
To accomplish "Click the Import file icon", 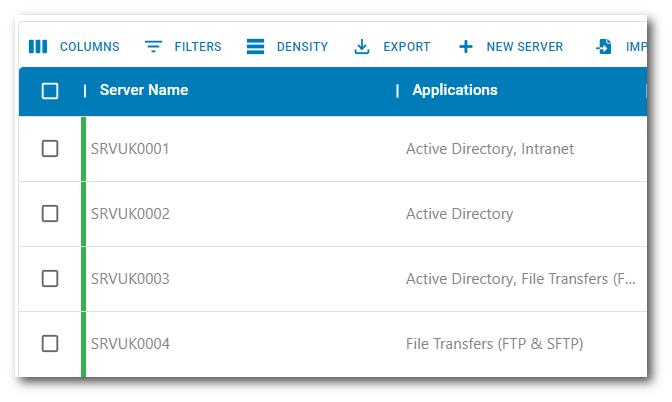I will [x=604, y=47].
